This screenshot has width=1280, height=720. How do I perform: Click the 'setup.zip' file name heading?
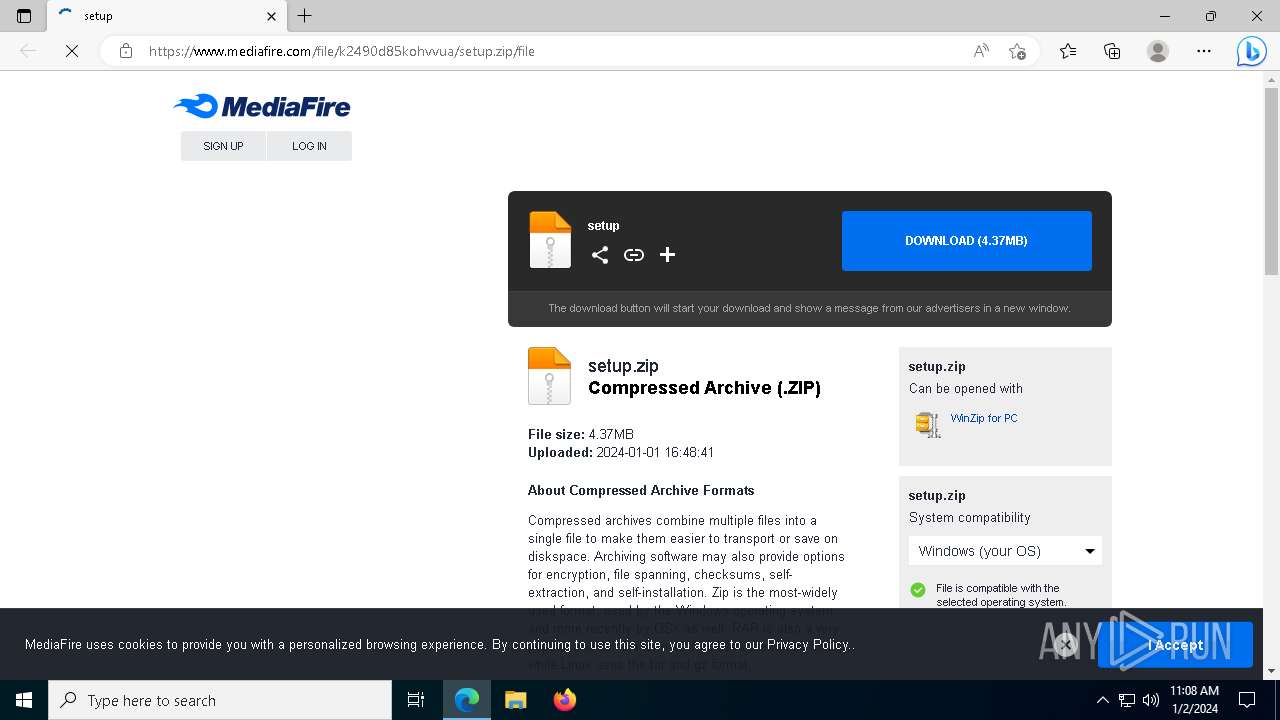point(623,366)
